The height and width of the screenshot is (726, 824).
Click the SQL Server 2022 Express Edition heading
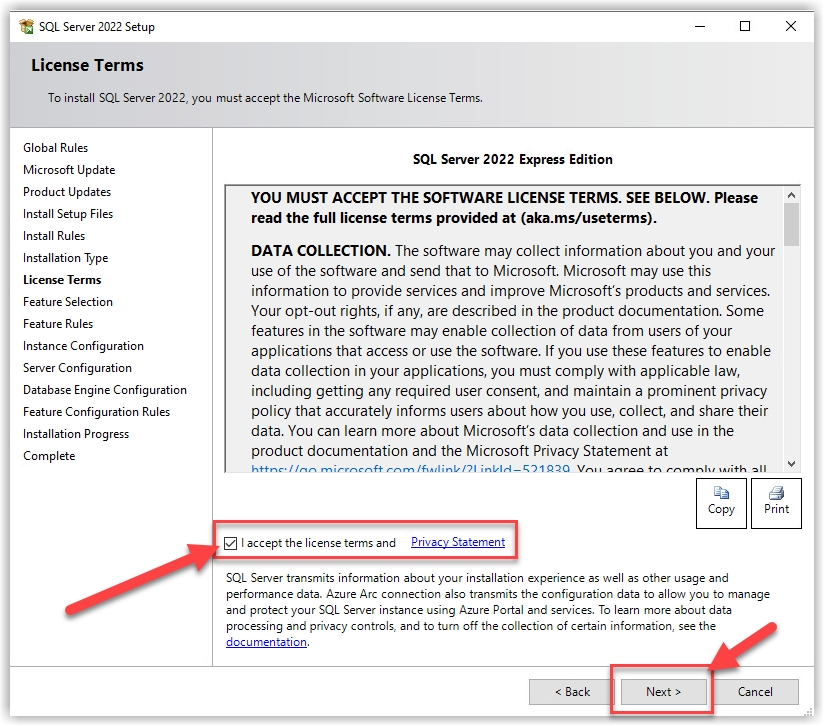coord(512,159)
